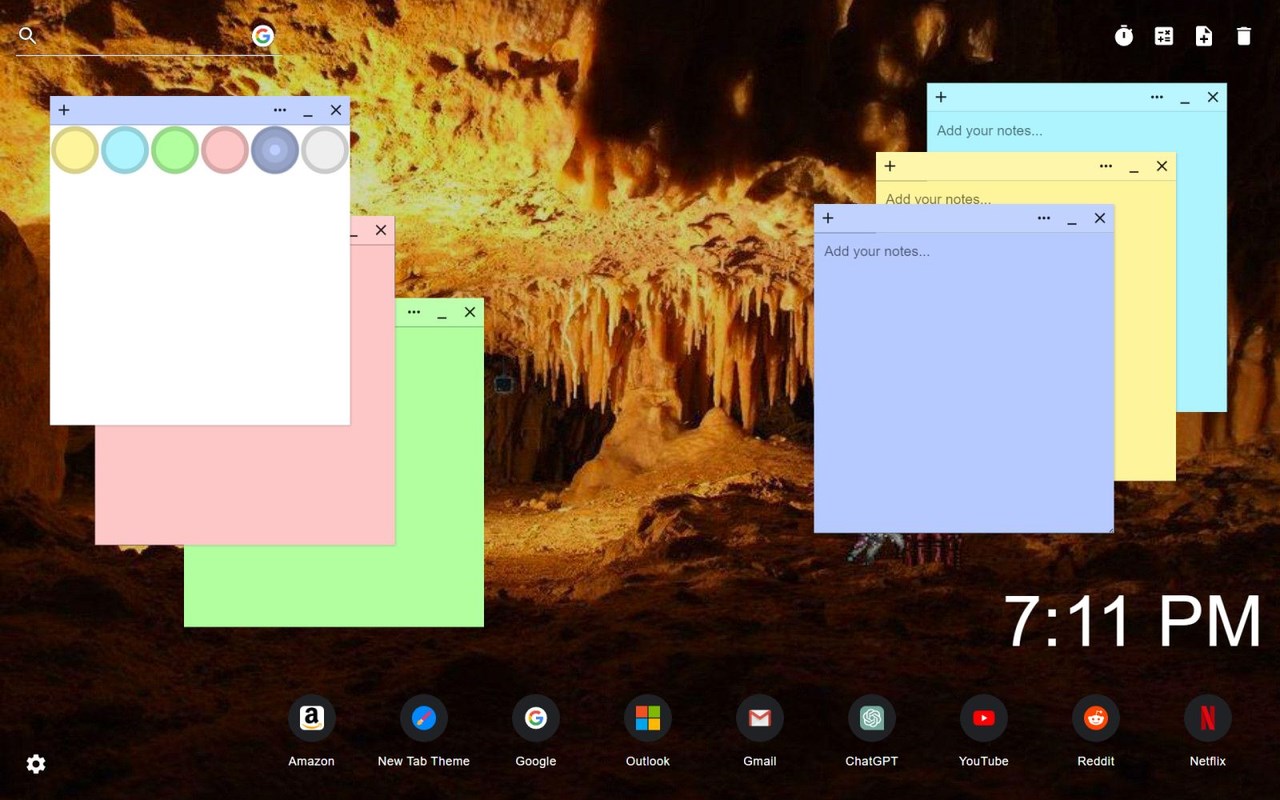
Task: Close the white sticky note
Action: click(x=336, y=110)
